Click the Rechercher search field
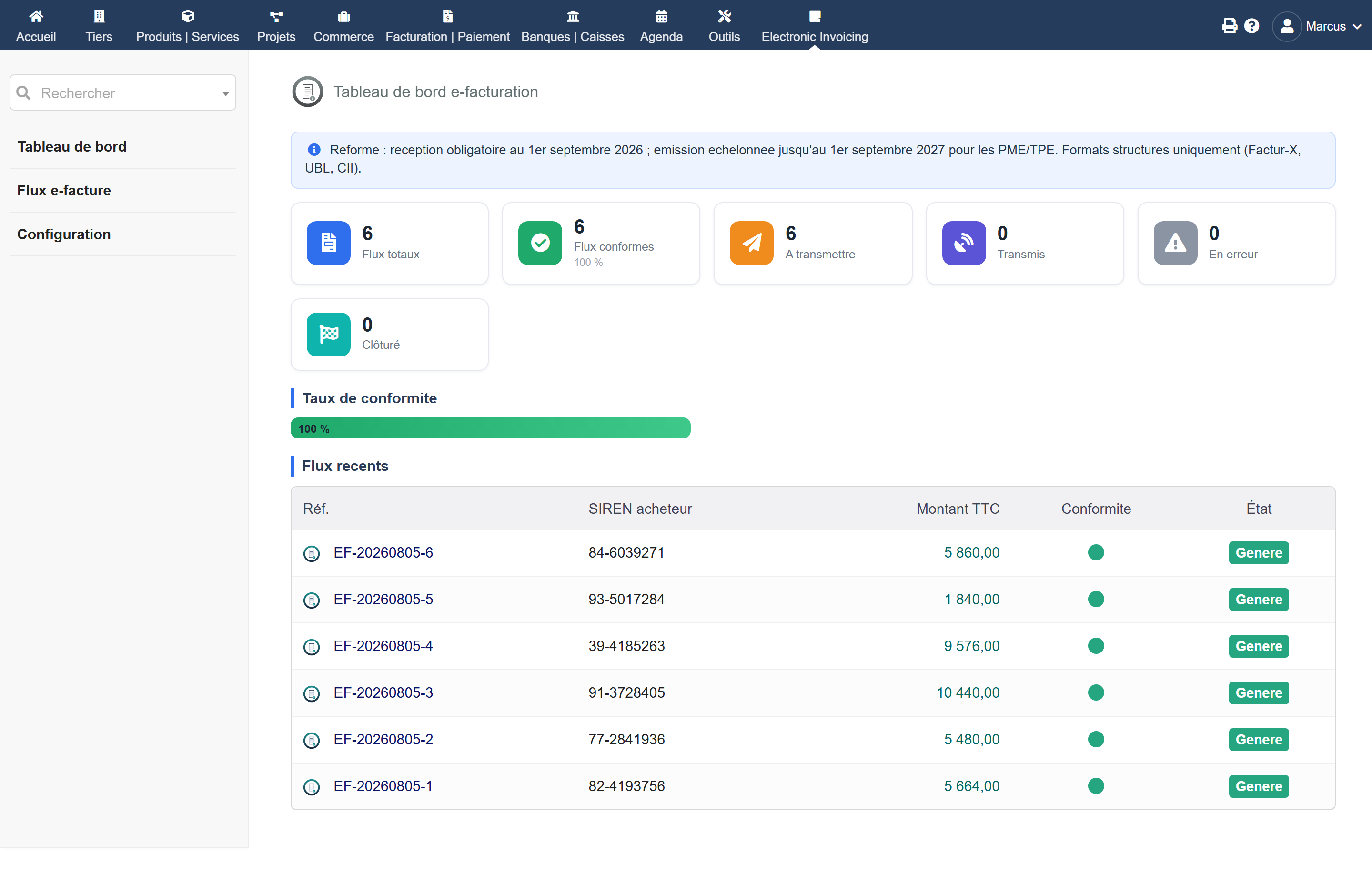1372x896 pixels. coord(123,93)
